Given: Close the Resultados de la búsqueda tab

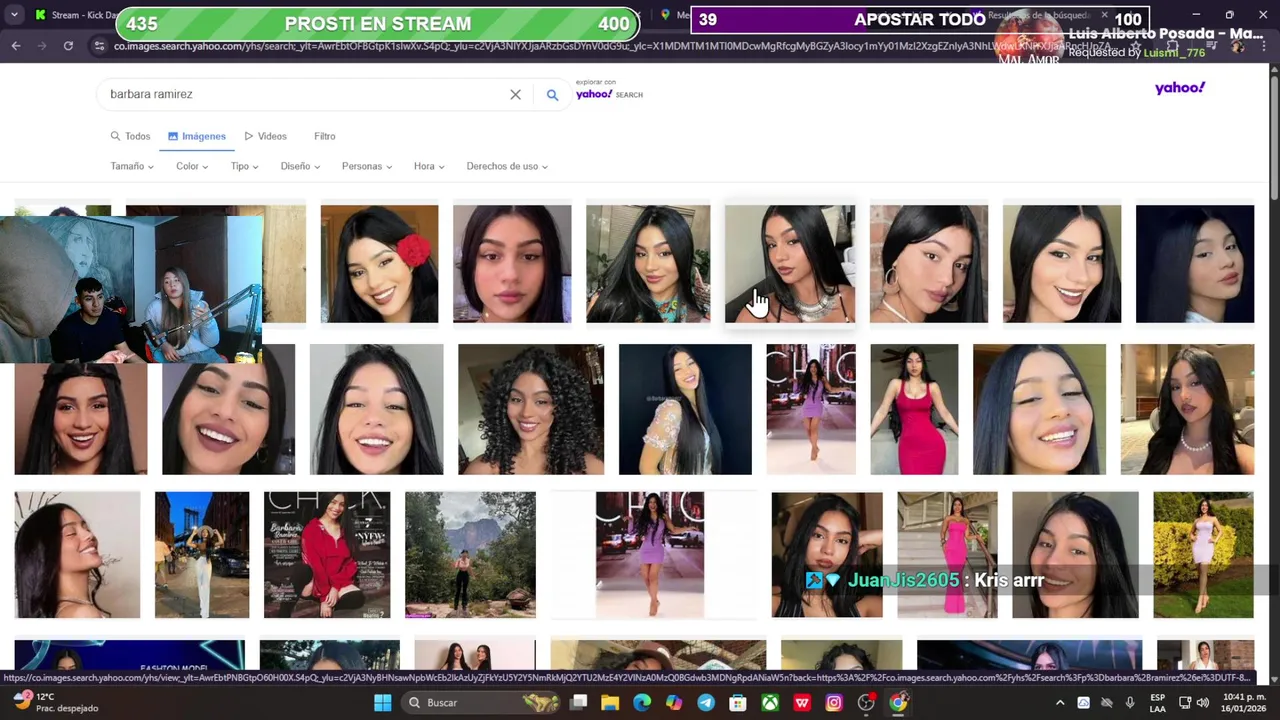Looking at the screenshot, I should pos(1104,15).
